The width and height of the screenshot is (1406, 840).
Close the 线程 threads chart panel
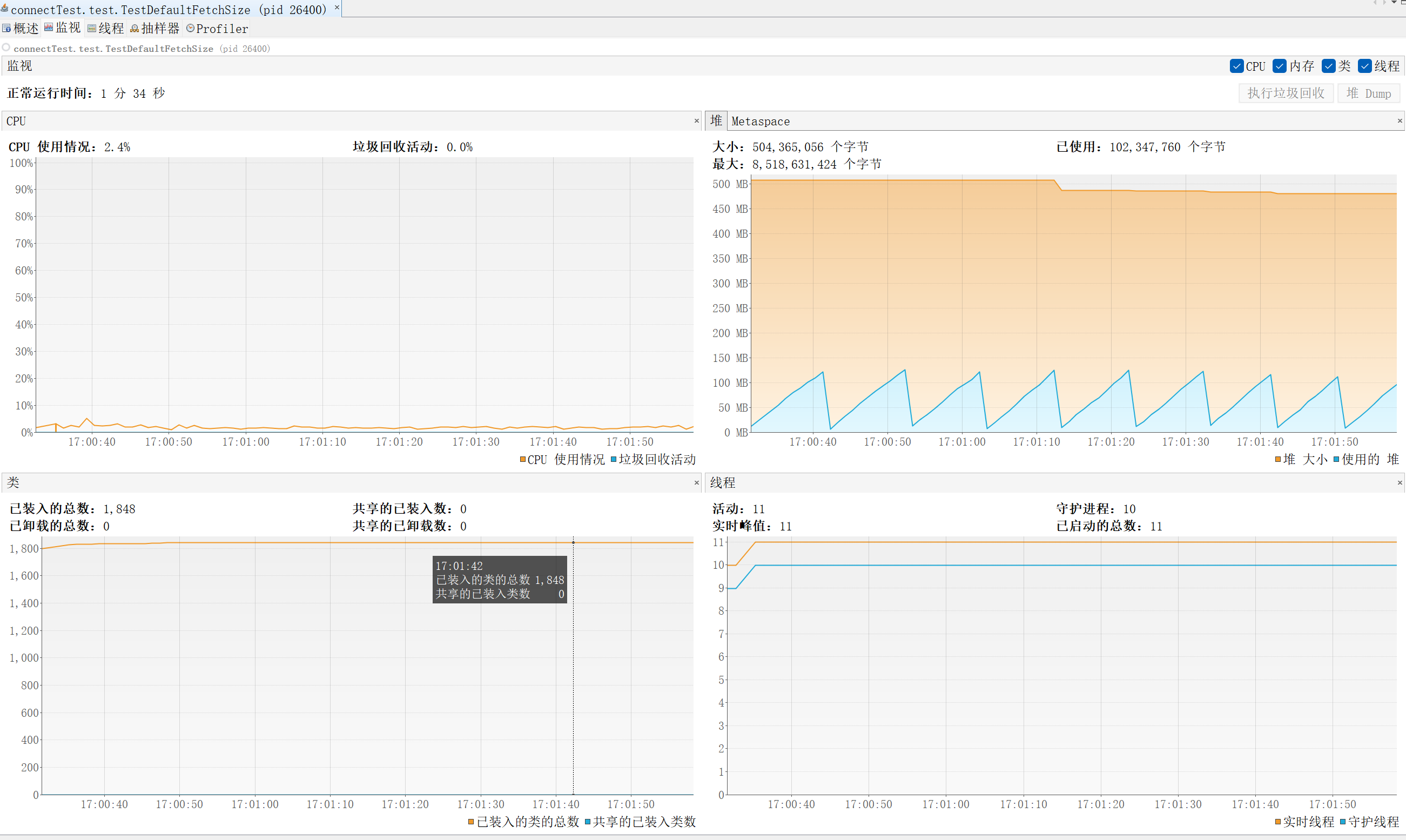1399,483
